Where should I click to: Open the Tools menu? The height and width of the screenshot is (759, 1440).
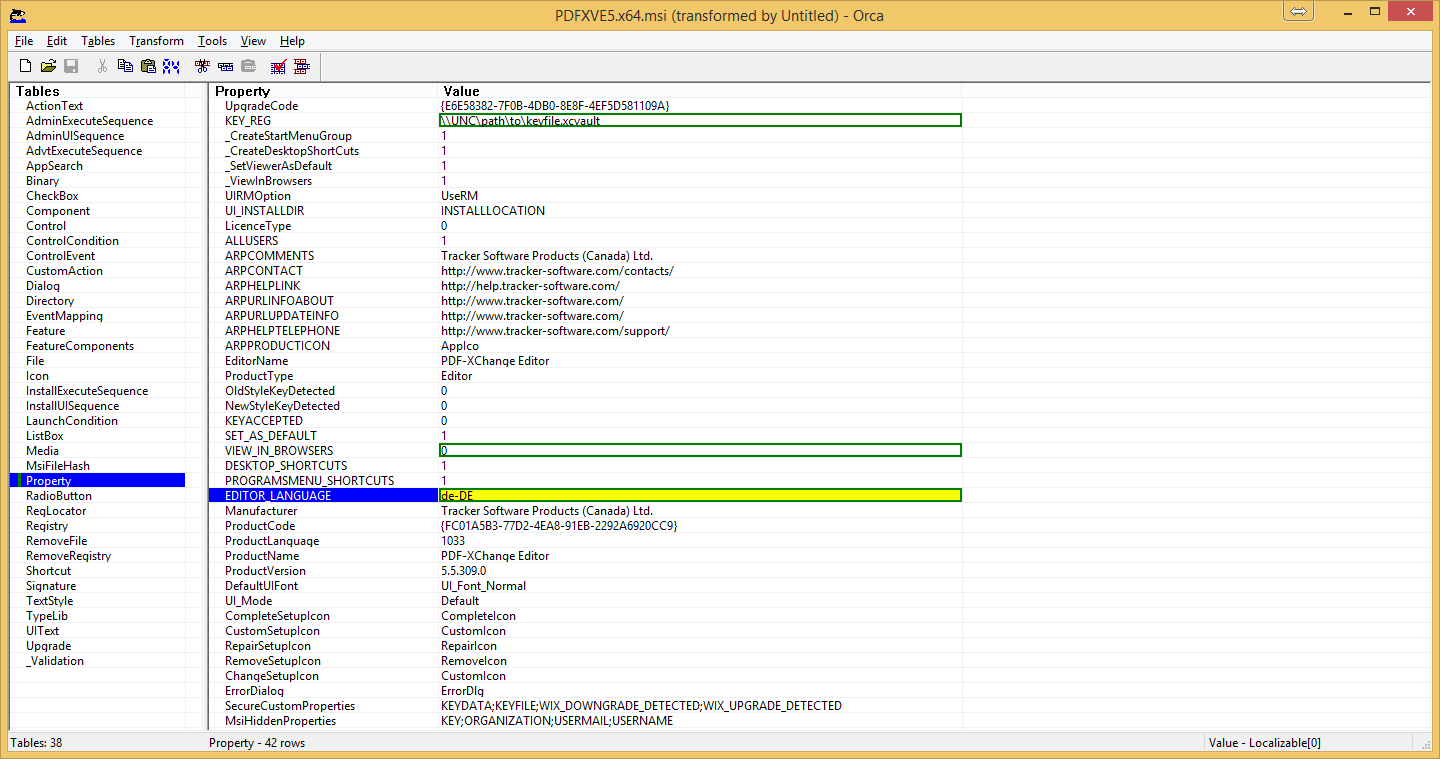click(x=212, y=41)
